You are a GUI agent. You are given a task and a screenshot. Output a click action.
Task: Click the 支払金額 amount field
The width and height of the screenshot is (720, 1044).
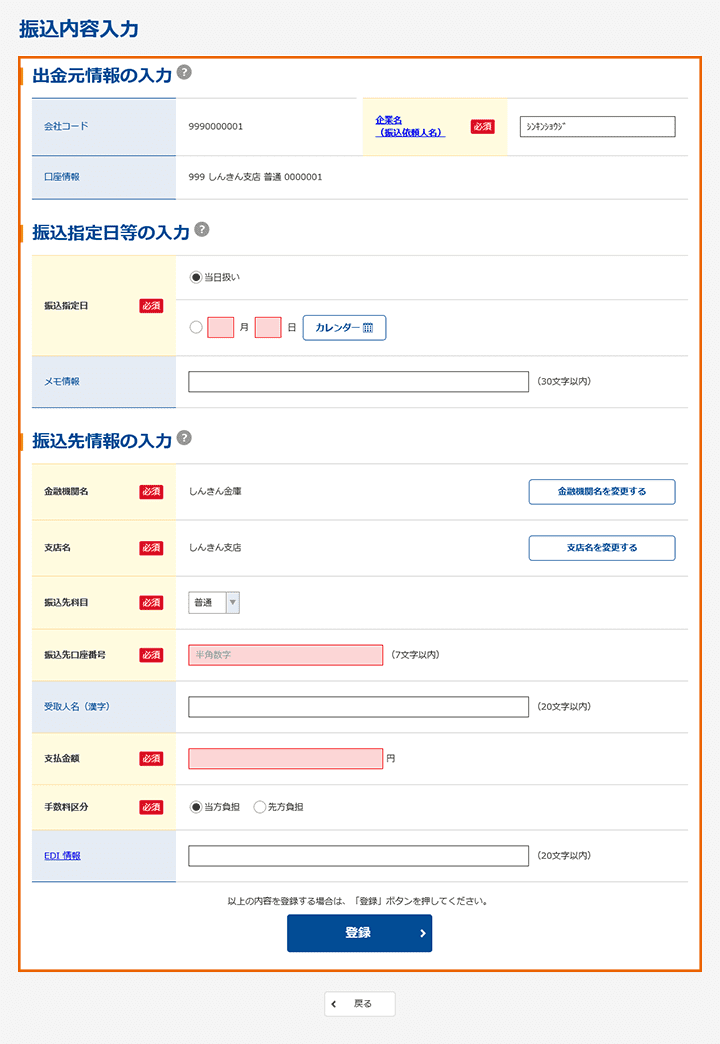click(285, 759)
